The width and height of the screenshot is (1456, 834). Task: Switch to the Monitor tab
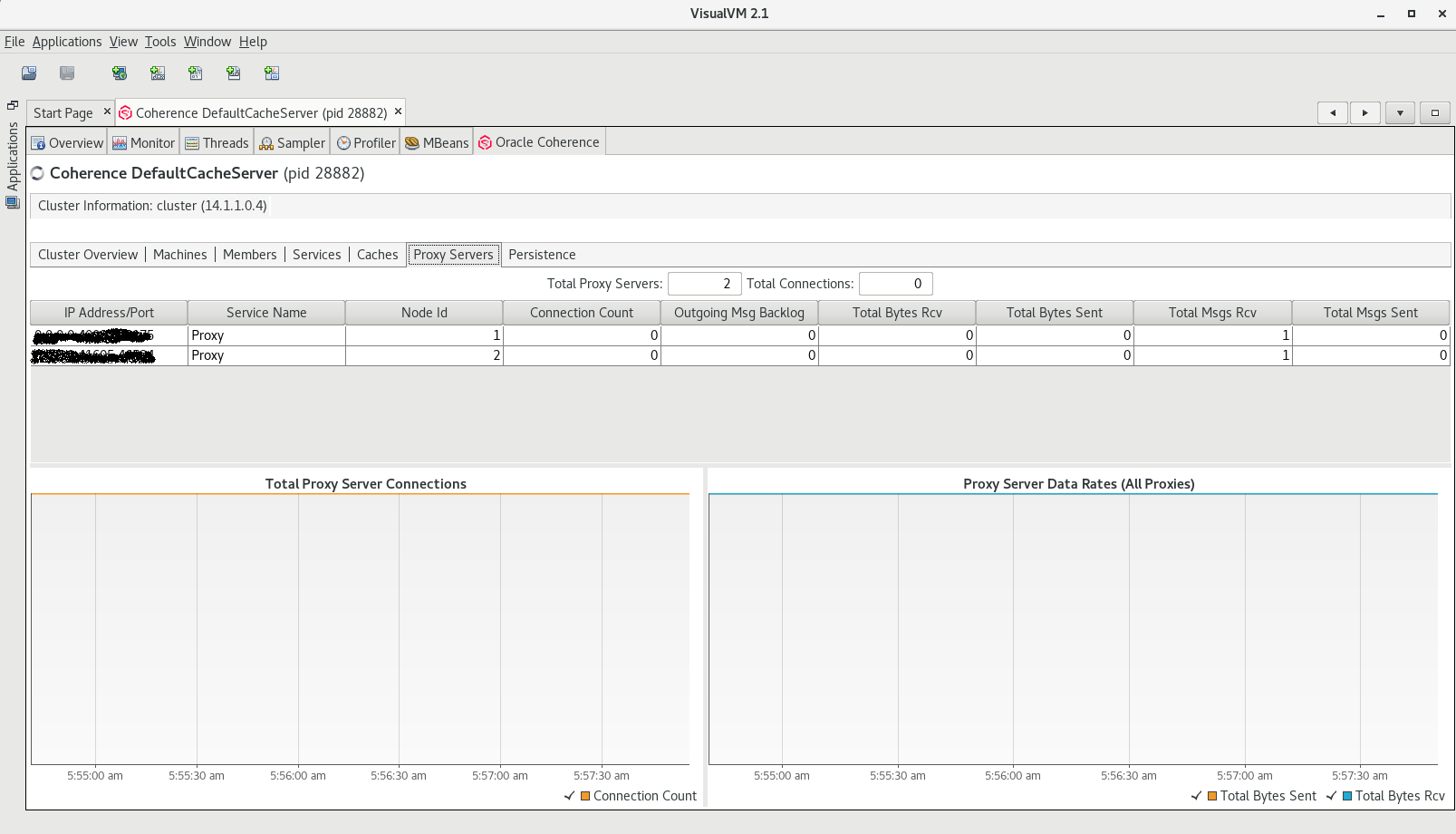coord(144,142)
